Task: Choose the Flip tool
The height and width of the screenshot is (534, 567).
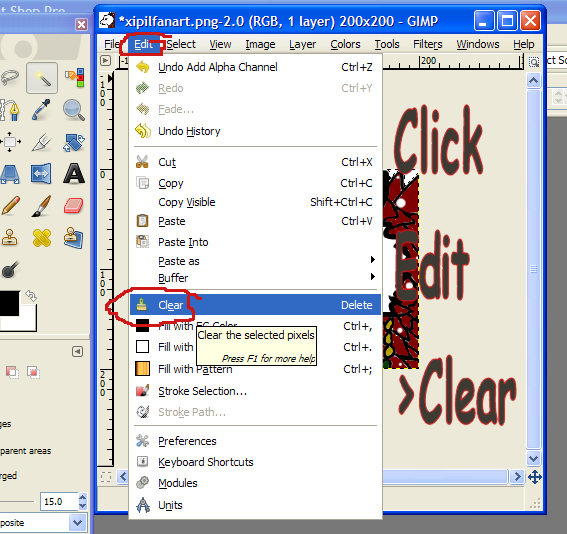Action: click(41, 174)
